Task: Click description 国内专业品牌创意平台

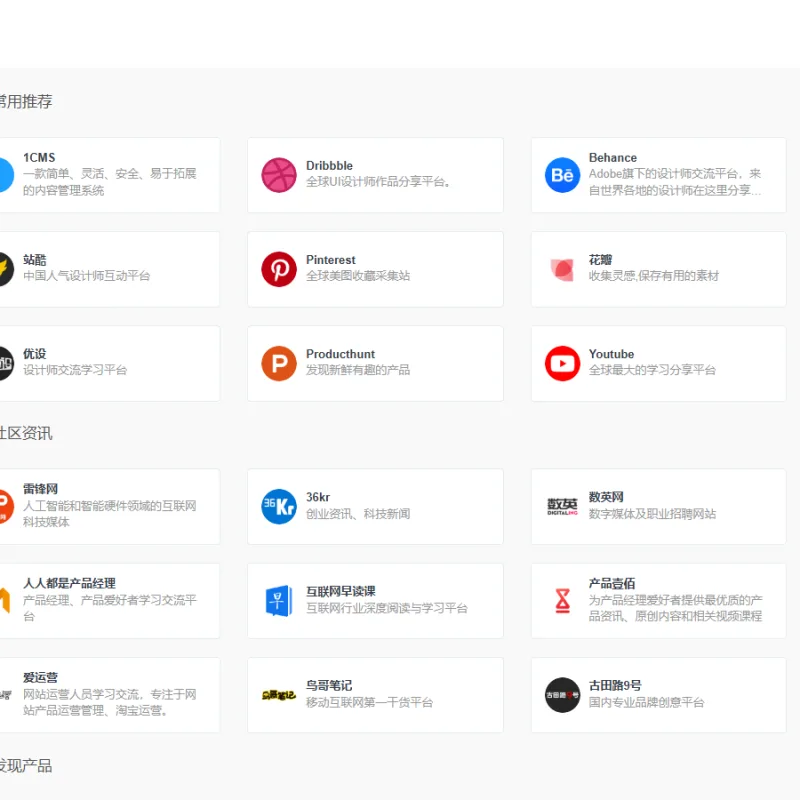Action: coord(646,703)
